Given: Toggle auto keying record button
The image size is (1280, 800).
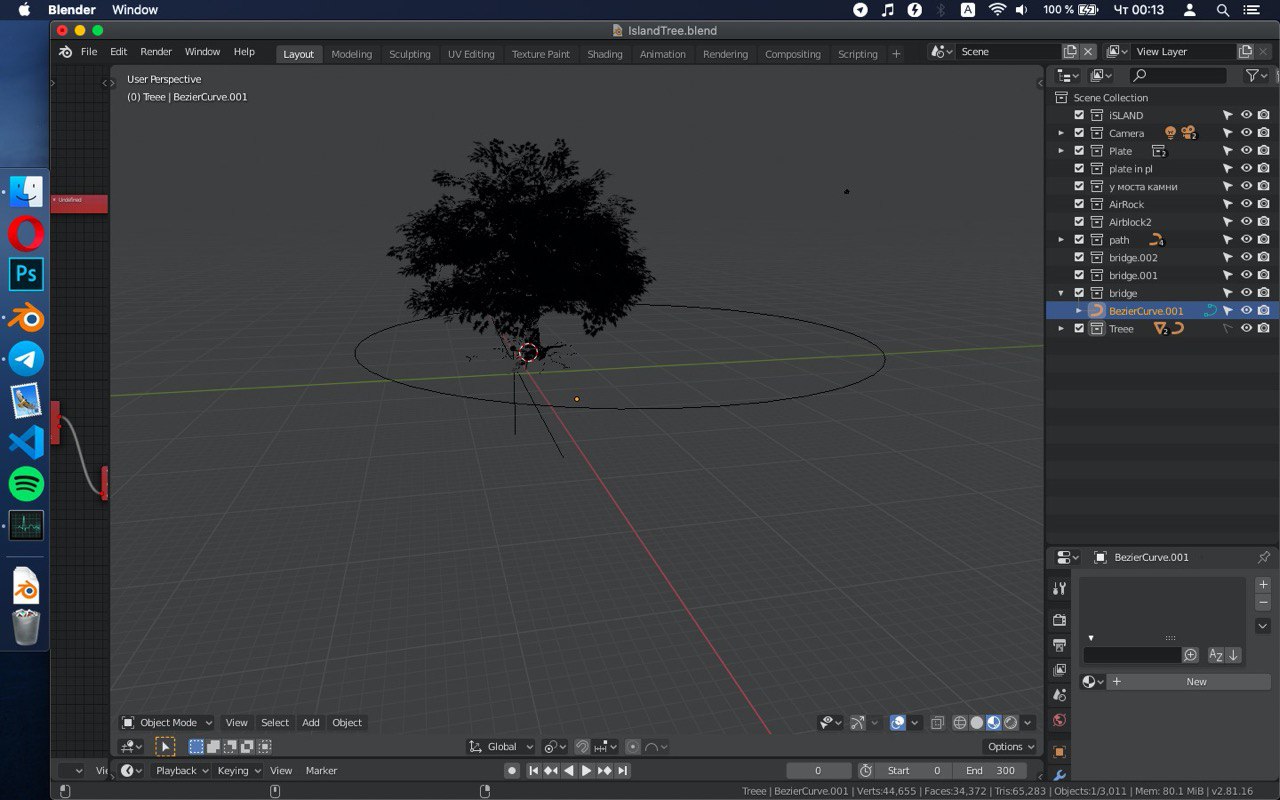Looking at the screenshot, I should click(512, 770).
